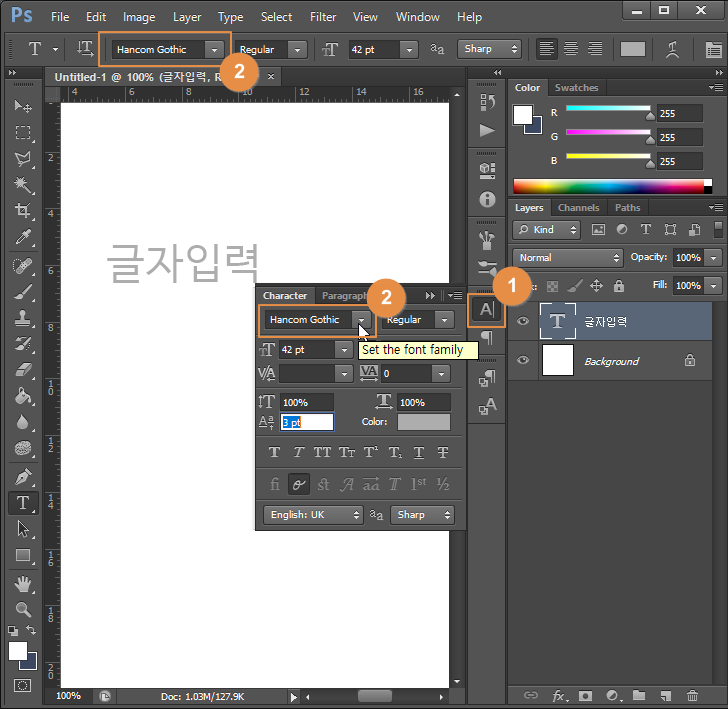Toggle Underline in Character panel
728x709 pixels.
pos(419,452)
